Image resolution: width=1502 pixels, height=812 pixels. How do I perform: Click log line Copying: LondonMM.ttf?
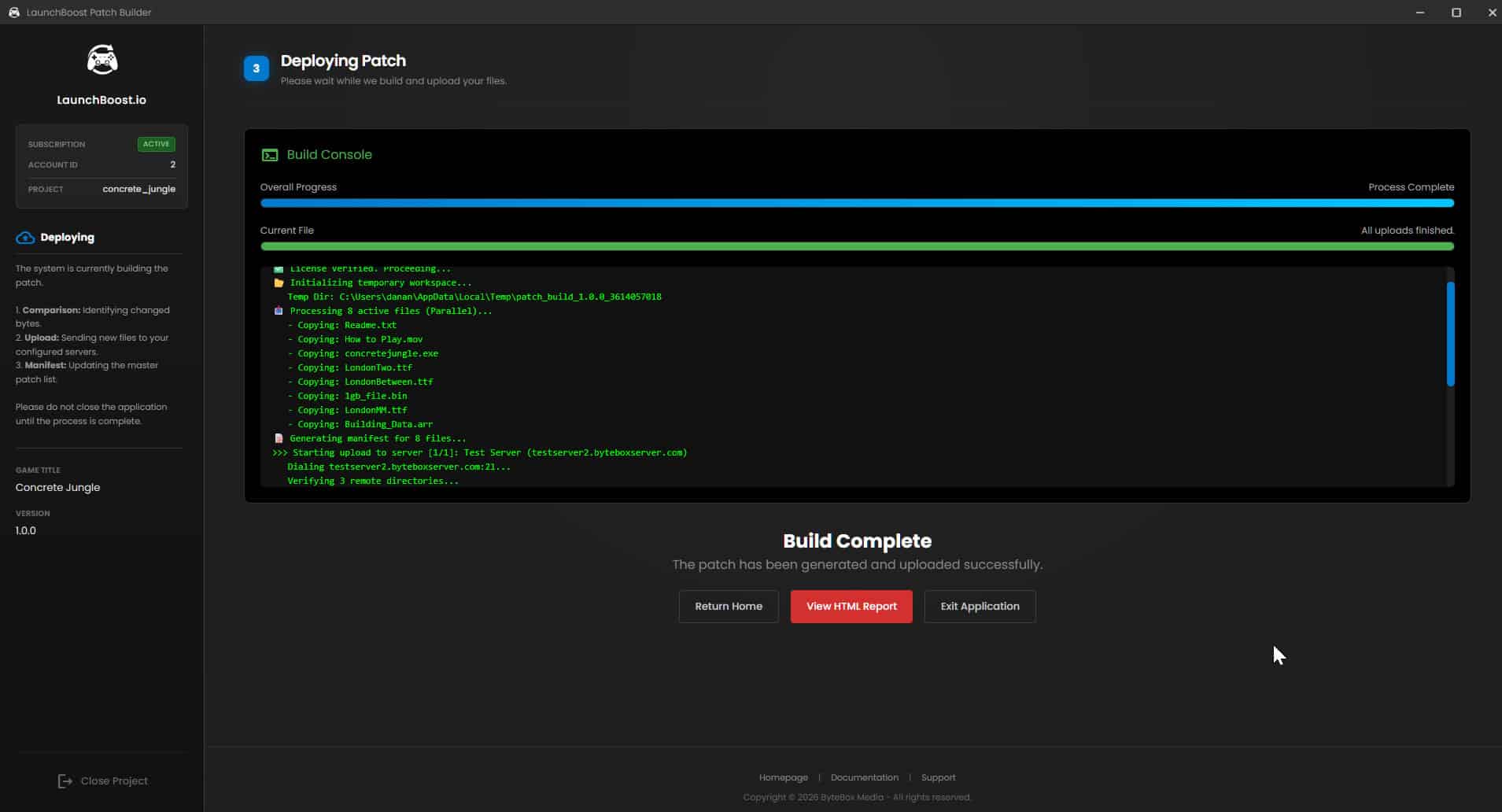pos(347,410)
